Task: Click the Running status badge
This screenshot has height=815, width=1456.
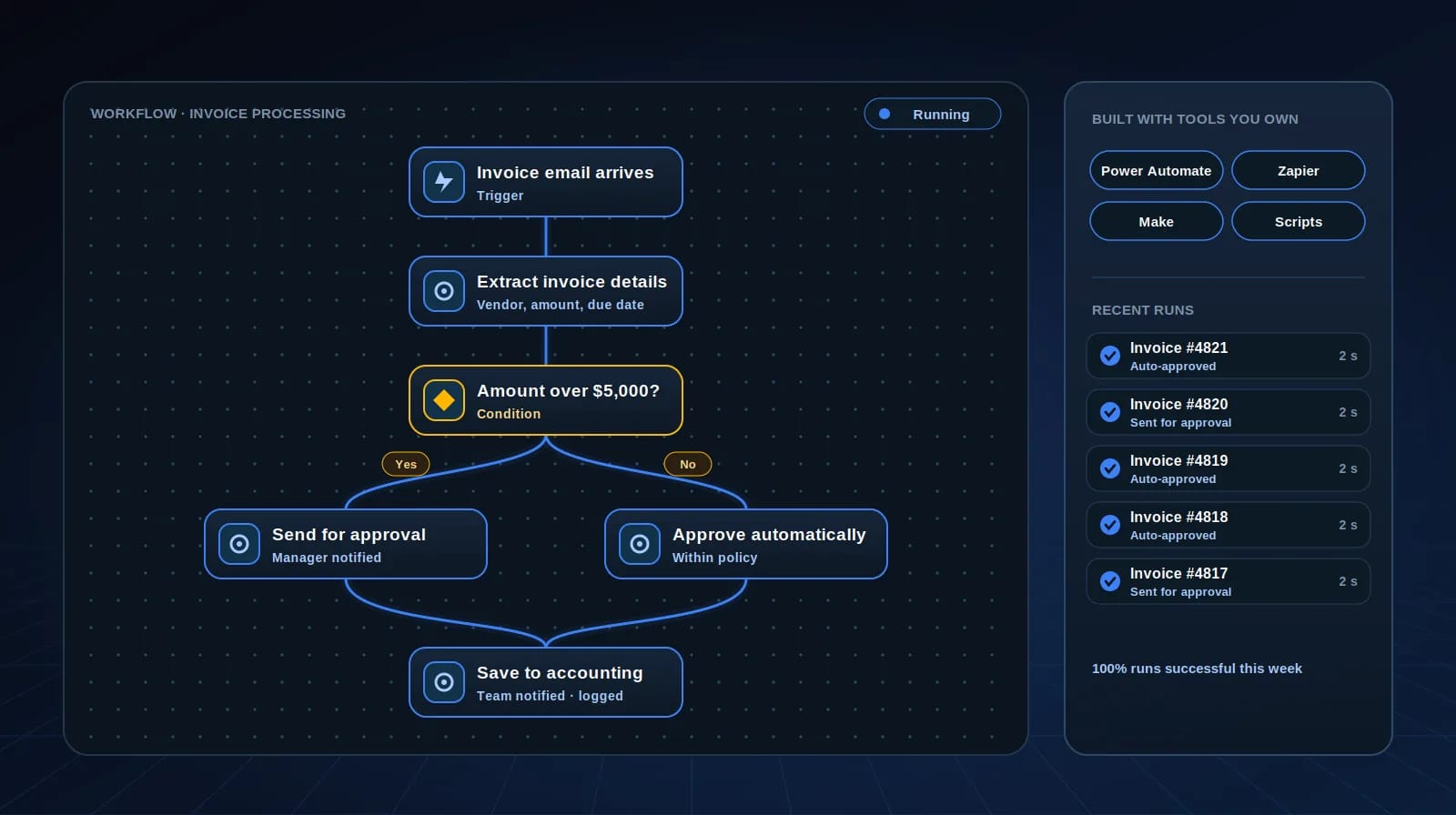Action: (933, 114)
